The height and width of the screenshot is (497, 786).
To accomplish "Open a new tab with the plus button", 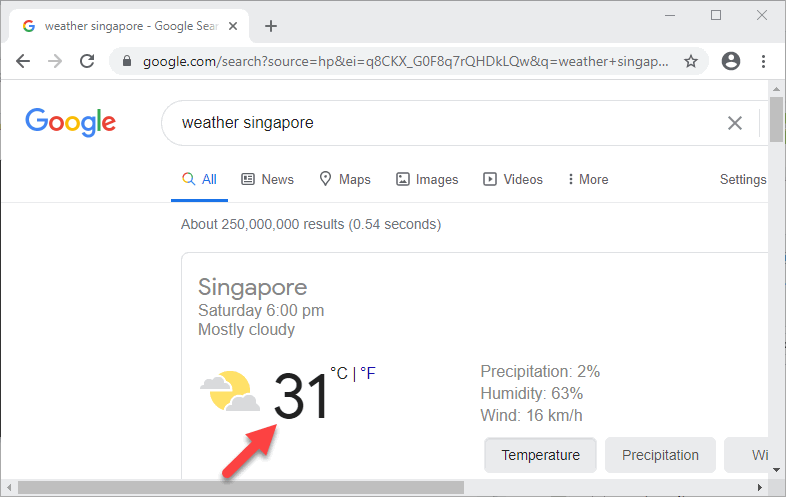I will [271, 26].
